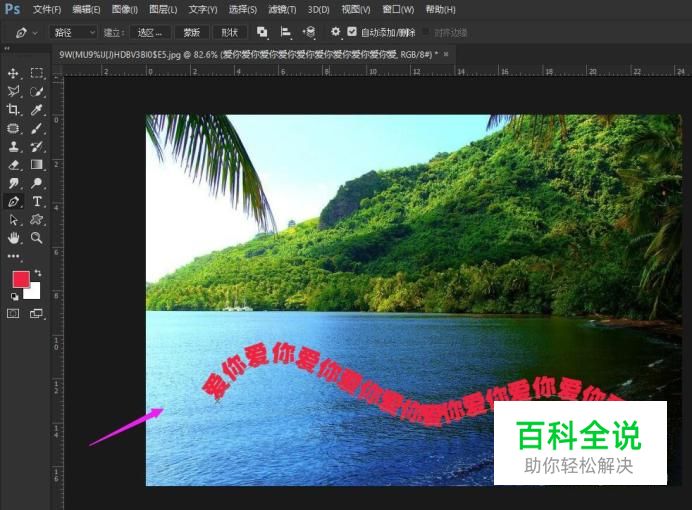Select the Move tool

(13, 73)
